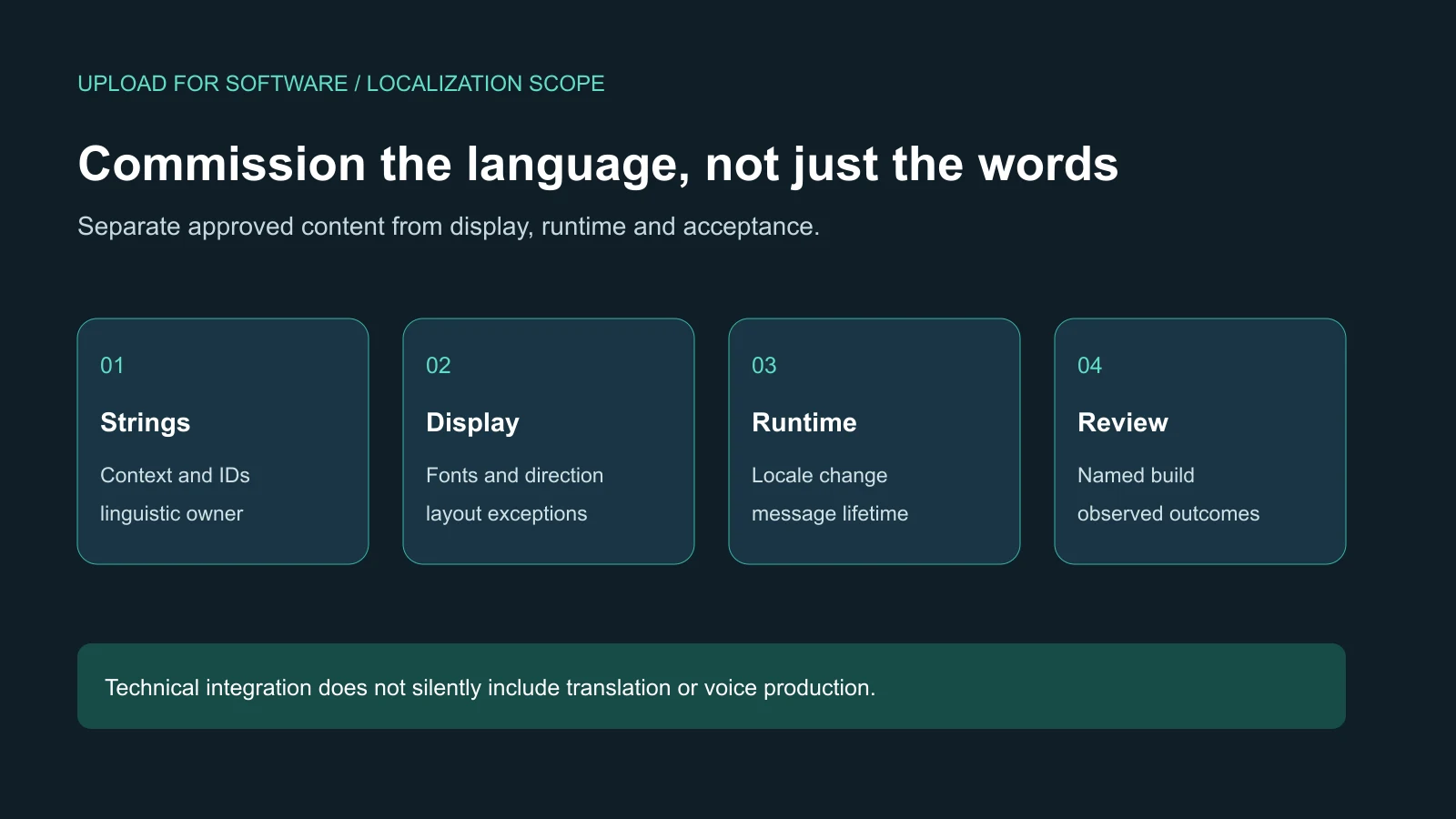1456x819 pixels.
Task: Click the 'Locale change' line
Action: tap(819, 476)
